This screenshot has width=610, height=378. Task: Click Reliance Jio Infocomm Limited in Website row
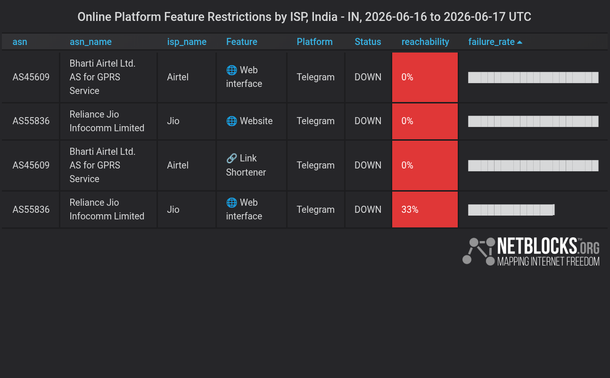(107, 121)
